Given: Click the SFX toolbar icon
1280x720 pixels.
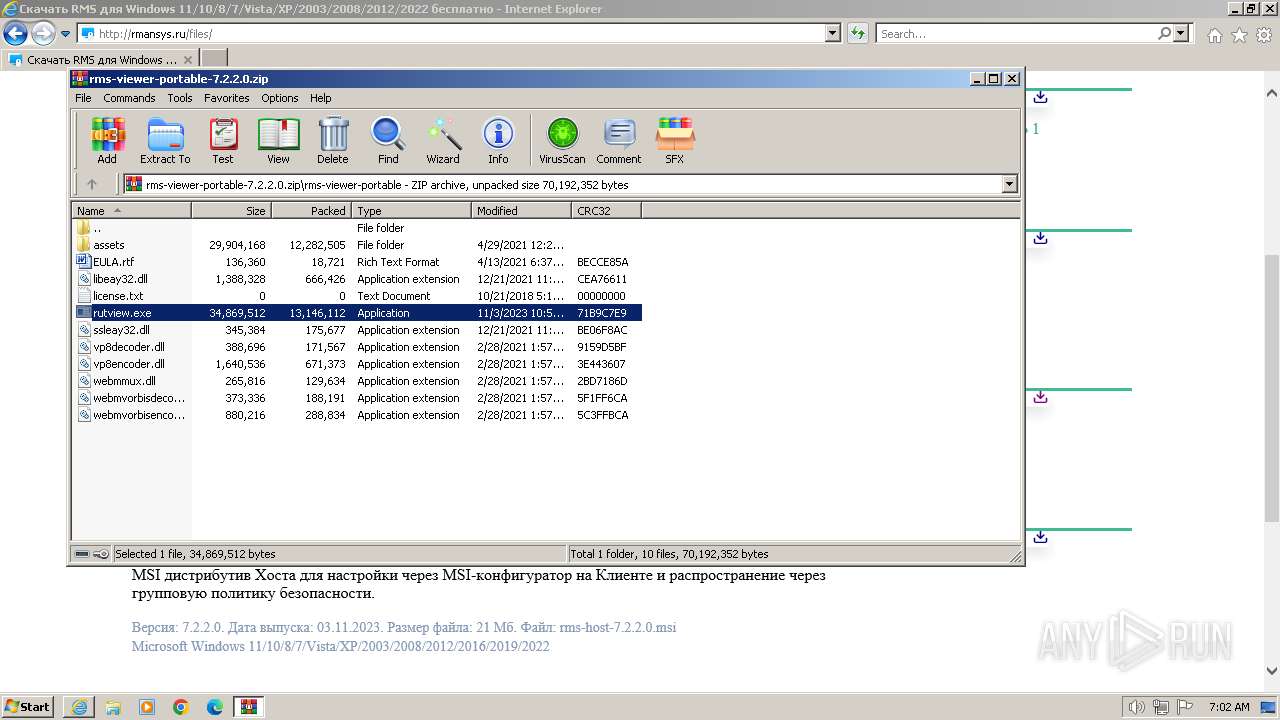Looking at the screenshot, I should tap(675, 140).
